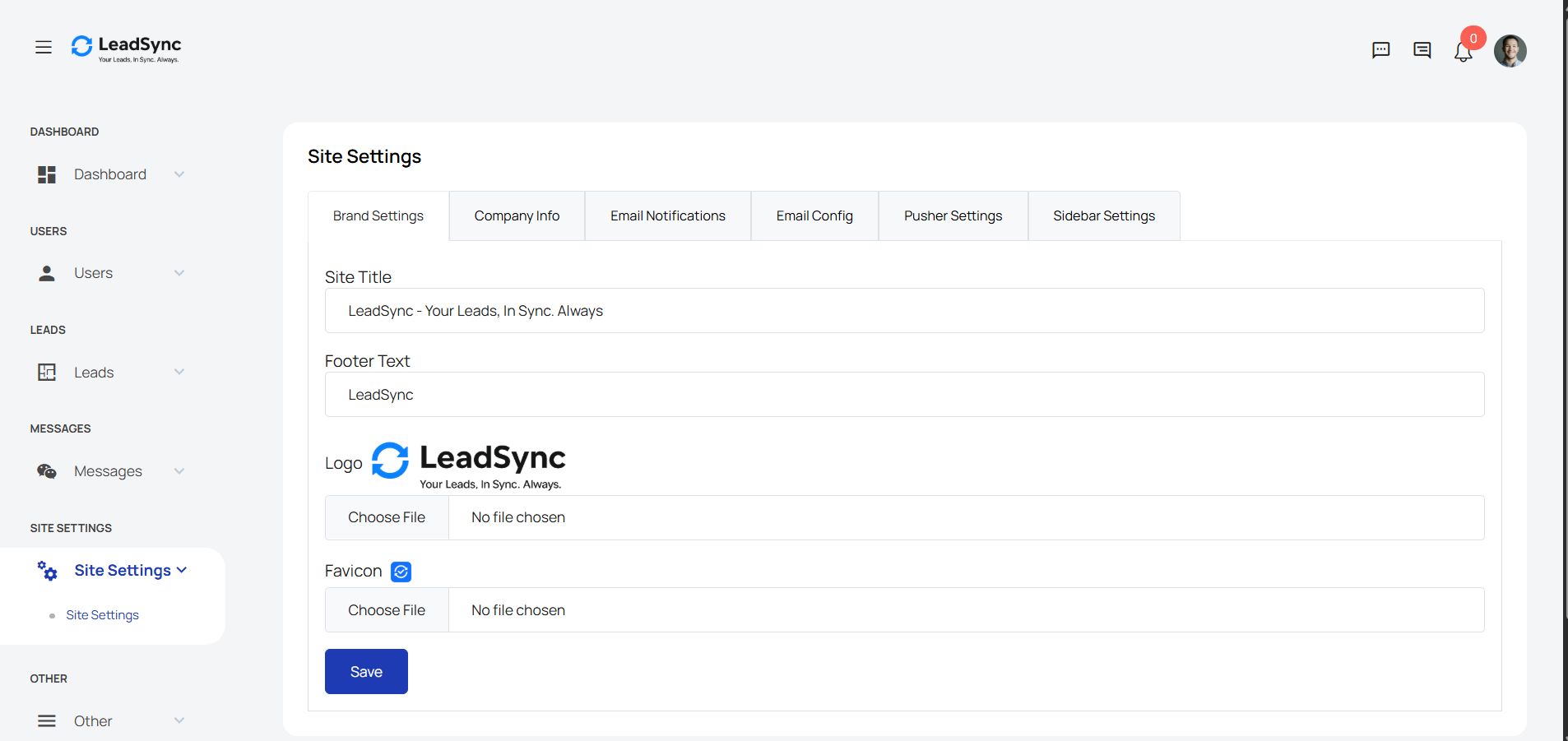Click the hamburger menu icon
The height and width of the screenshot is (741, 1568).
click(x=44, y=48)
